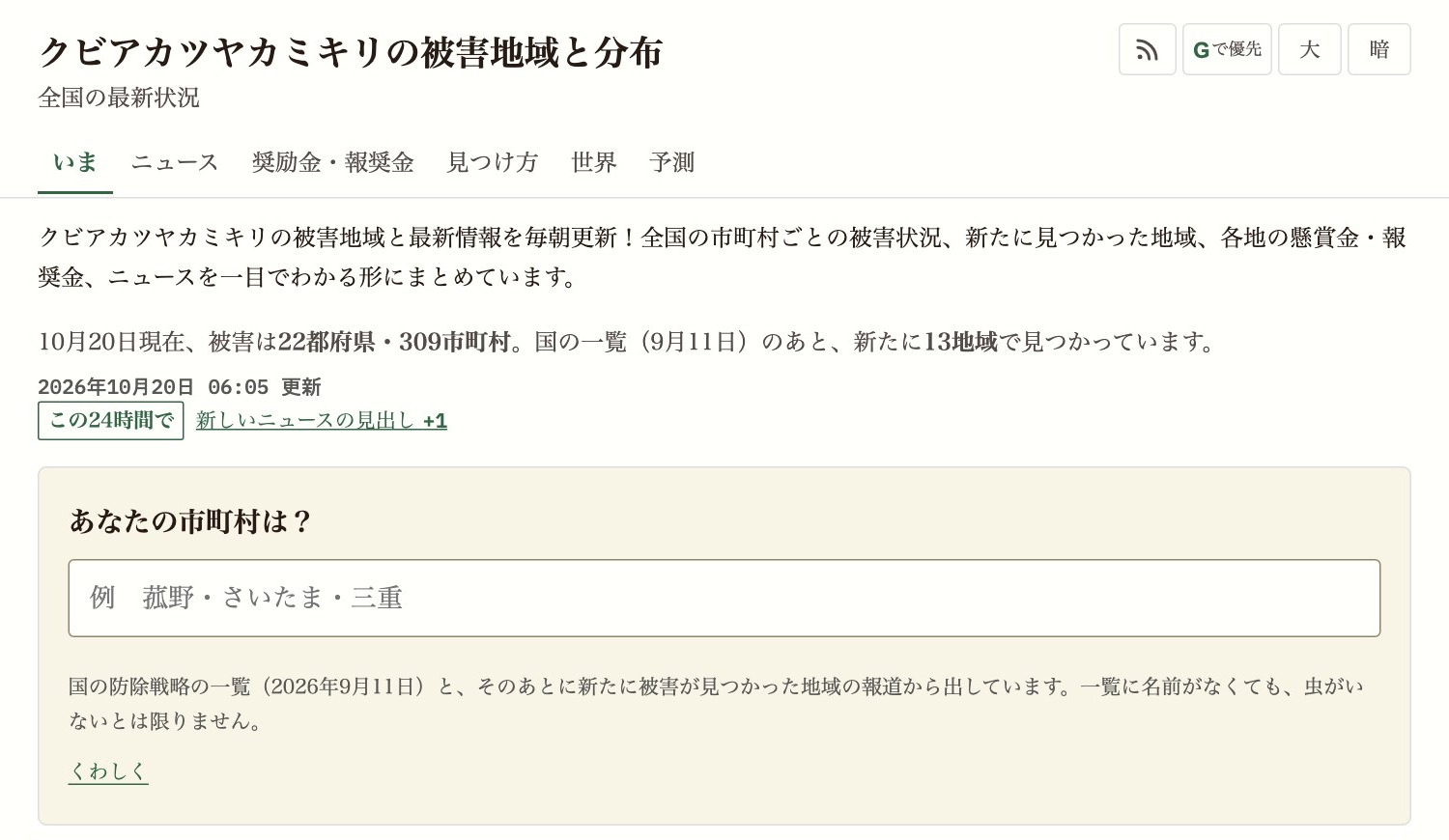This screenshot has height=840, width=1449.
Task: Select the いま tab
Action: 75,162
